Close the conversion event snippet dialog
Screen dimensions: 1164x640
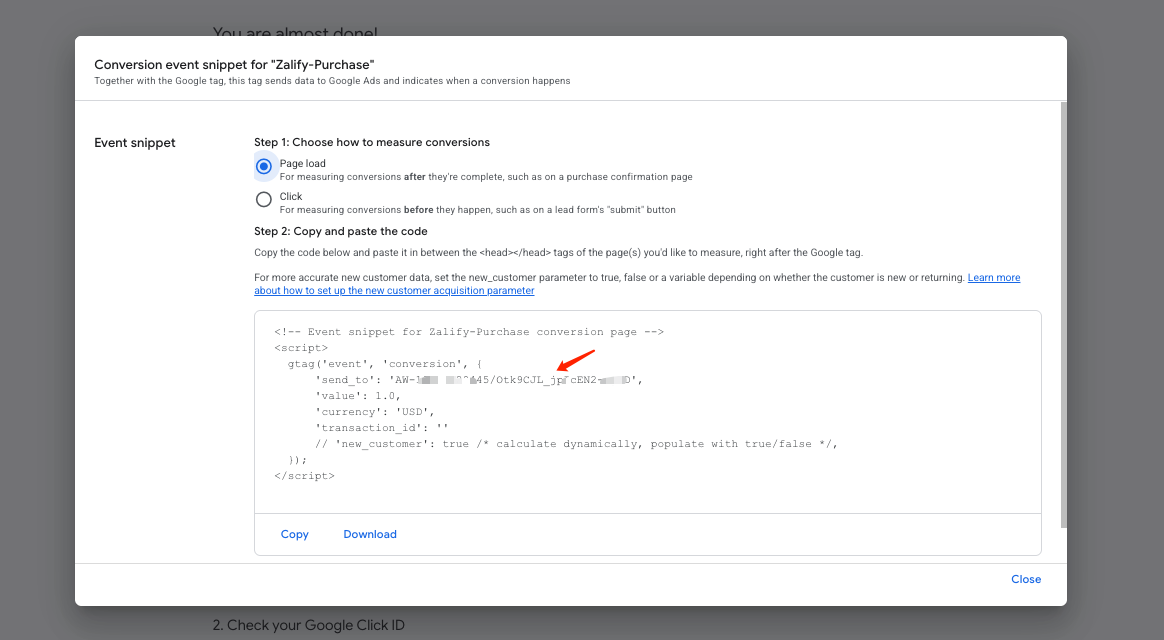1026,579
